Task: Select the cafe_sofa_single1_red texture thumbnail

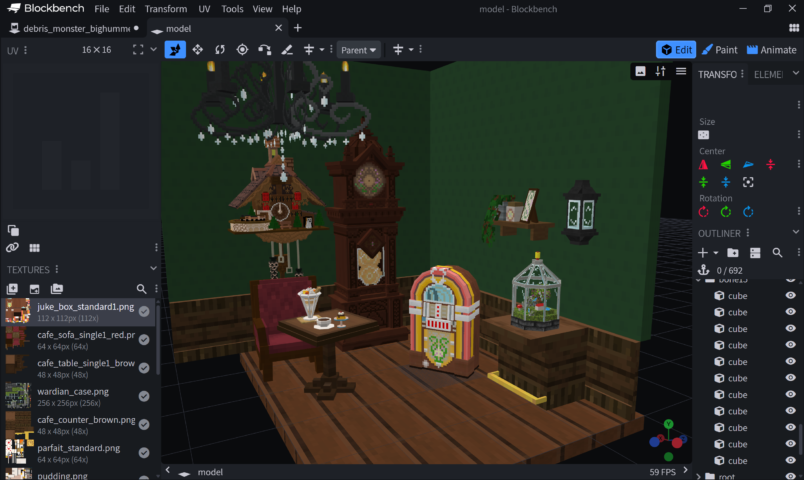Action: coord(16,340)
